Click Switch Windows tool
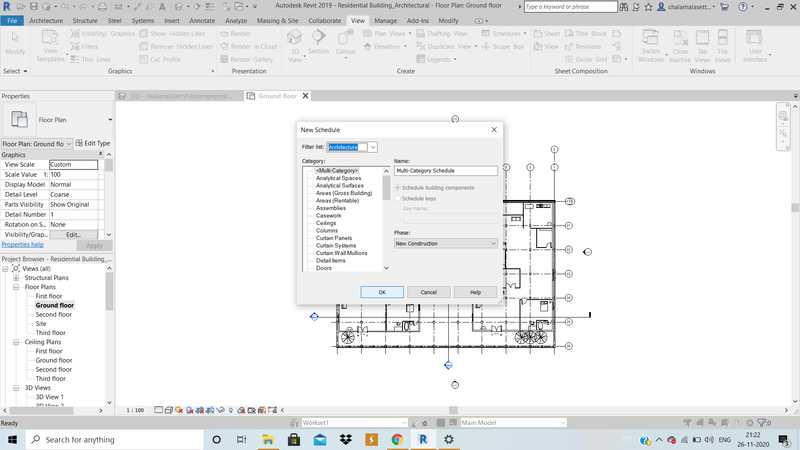Viewport: 800px width, 450px height. pyautogui.click(x=651, y=46)
